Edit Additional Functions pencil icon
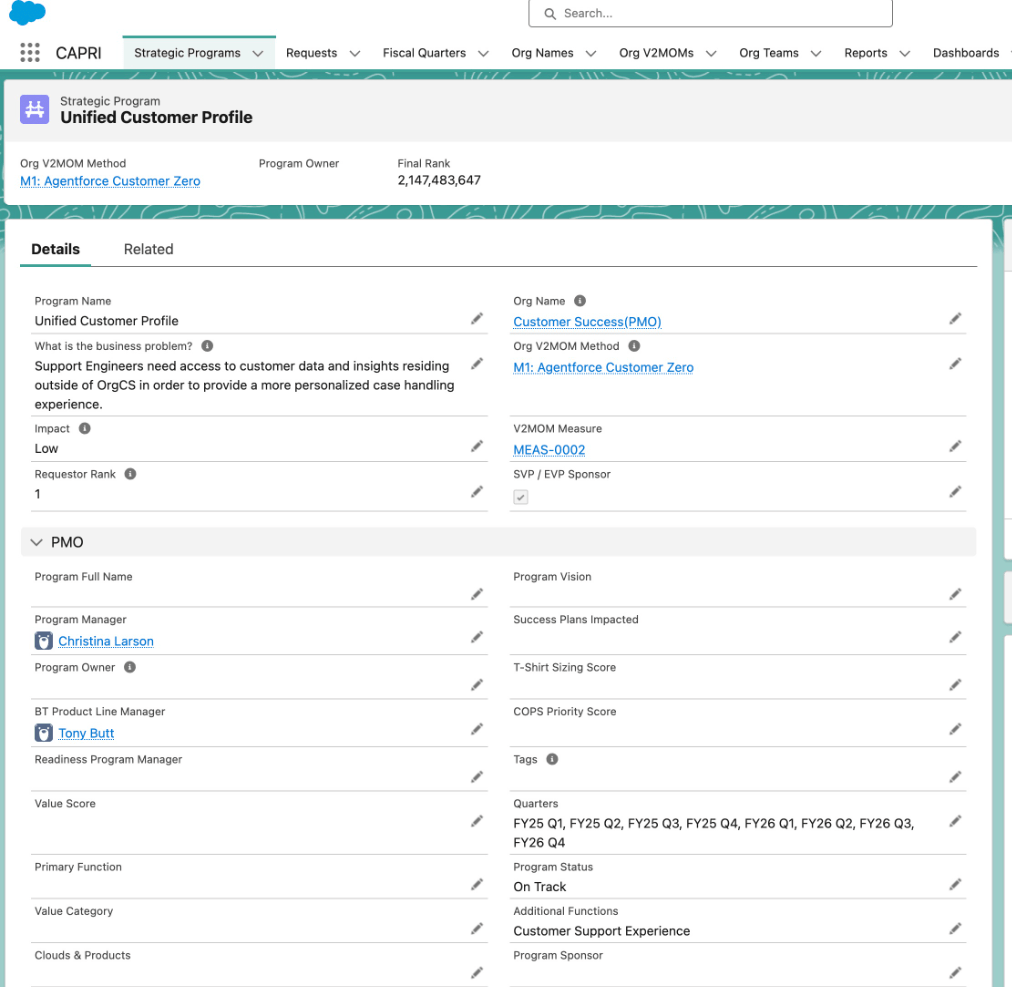The width and height of the screenshot is (1012, 987). click(x=955, y=928)
